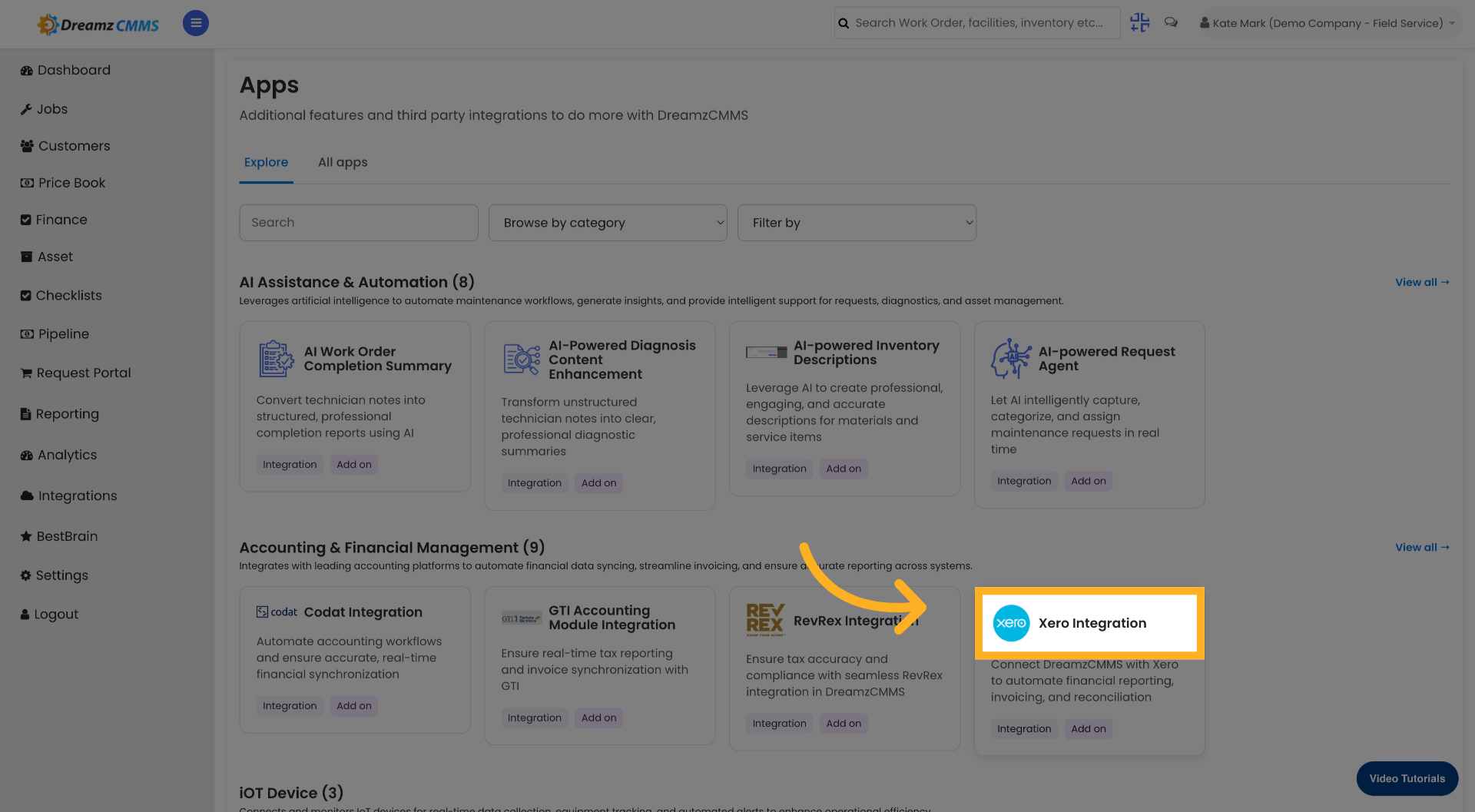Screen dimensions: 1475x812
Task: Open Settings from the sidebar
Action: click(61, 575)
